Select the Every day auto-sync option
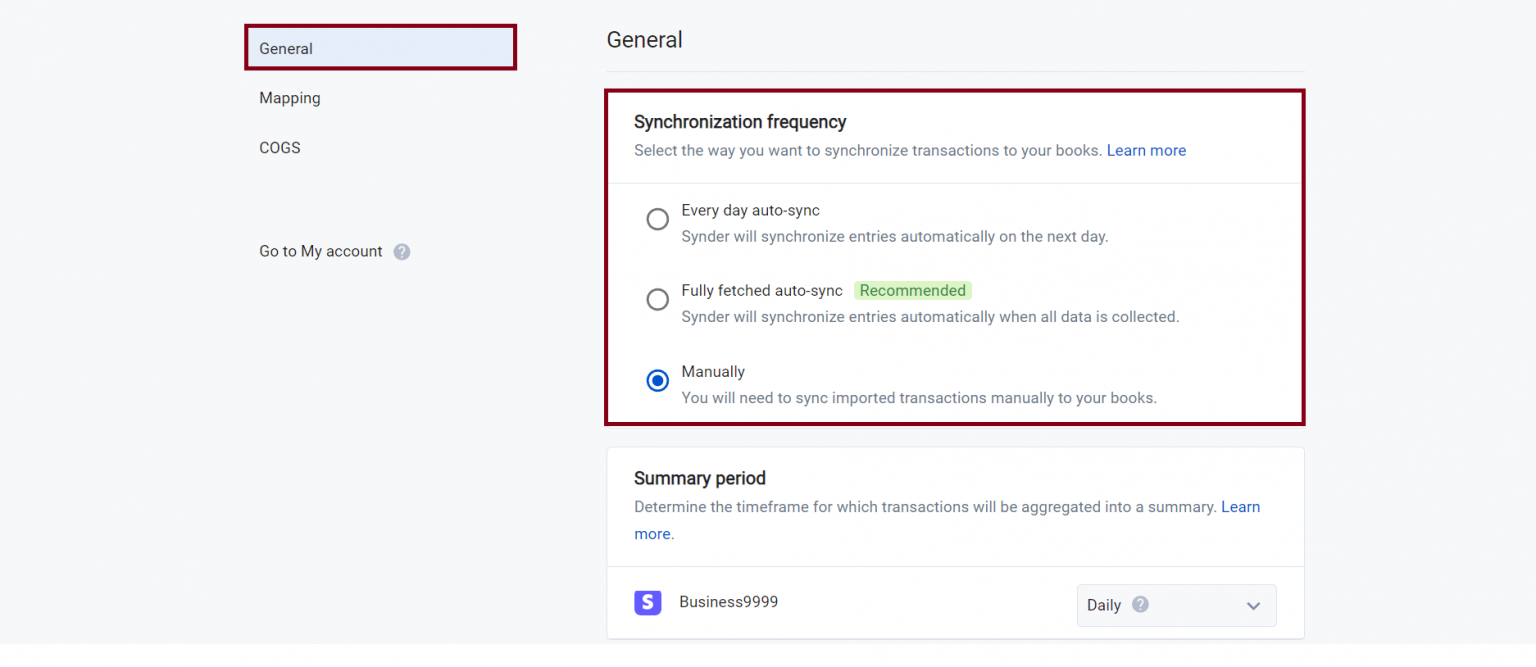The width and height of the screenshot is (1536, 667). pyautogui.click(x=657, y=218)
